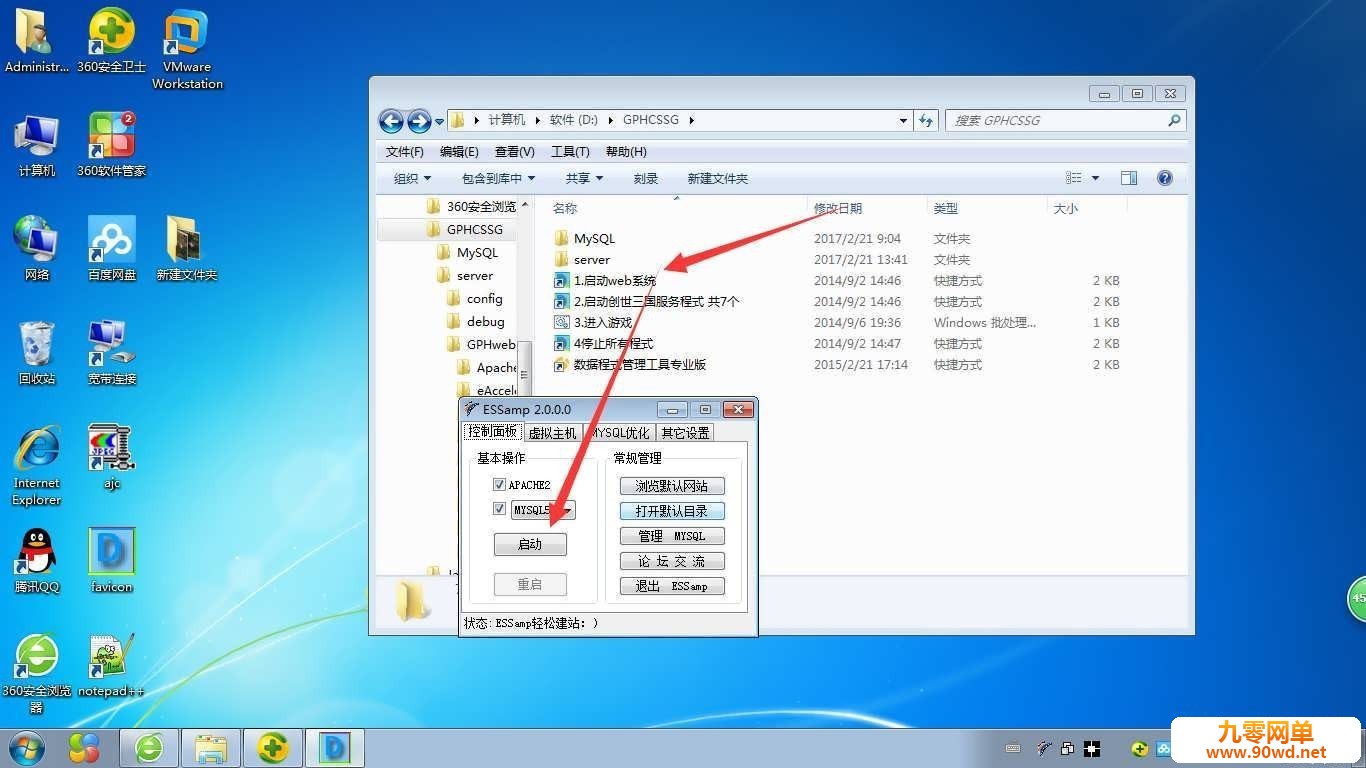Open 360安全浏览器 desktop shortcut
Screen dimensions: 1366x768
[x=37, y=673]
